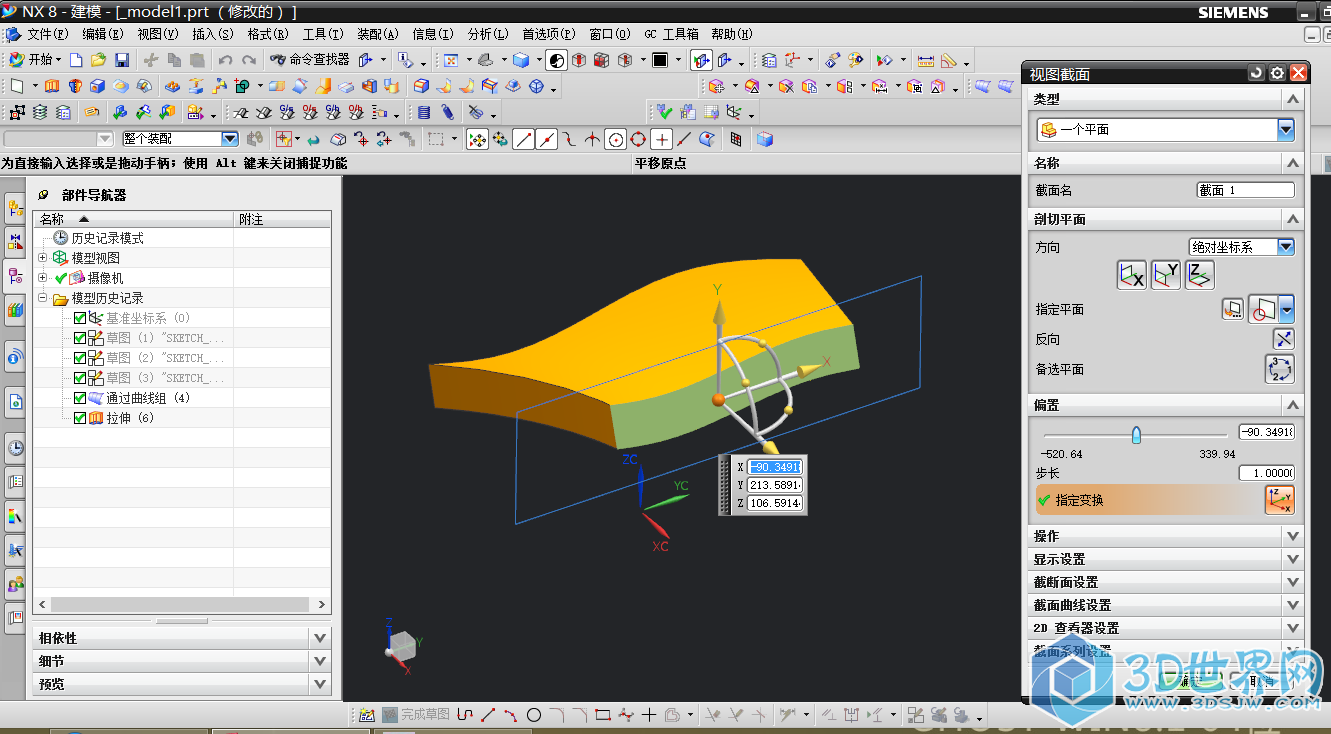The width and height of the screenshot is (1331, 734).
Task: Select 历史记录模式 in the navigator
Action: point(107,238)
